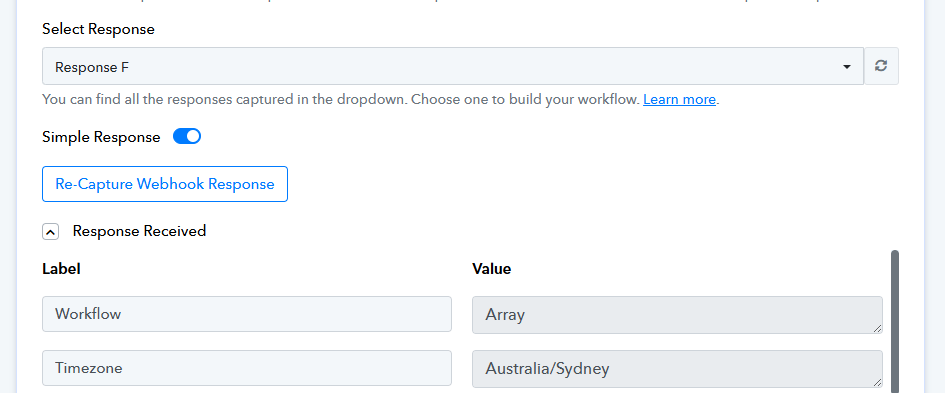Click the Array value field
This screenshot has width=945, height=393.
(x=677, y=315)
